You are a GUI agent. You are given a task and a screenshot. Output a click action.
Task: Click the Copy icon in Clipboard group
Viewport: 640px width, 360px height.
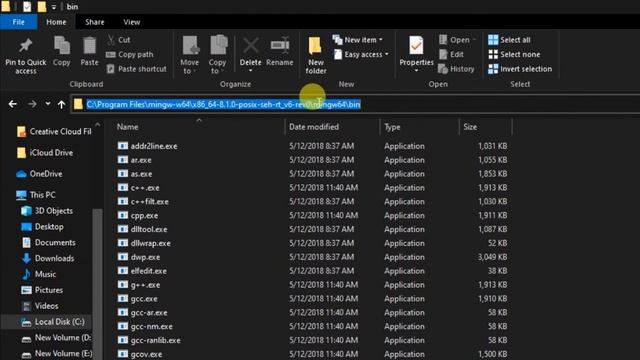(62, 46)
